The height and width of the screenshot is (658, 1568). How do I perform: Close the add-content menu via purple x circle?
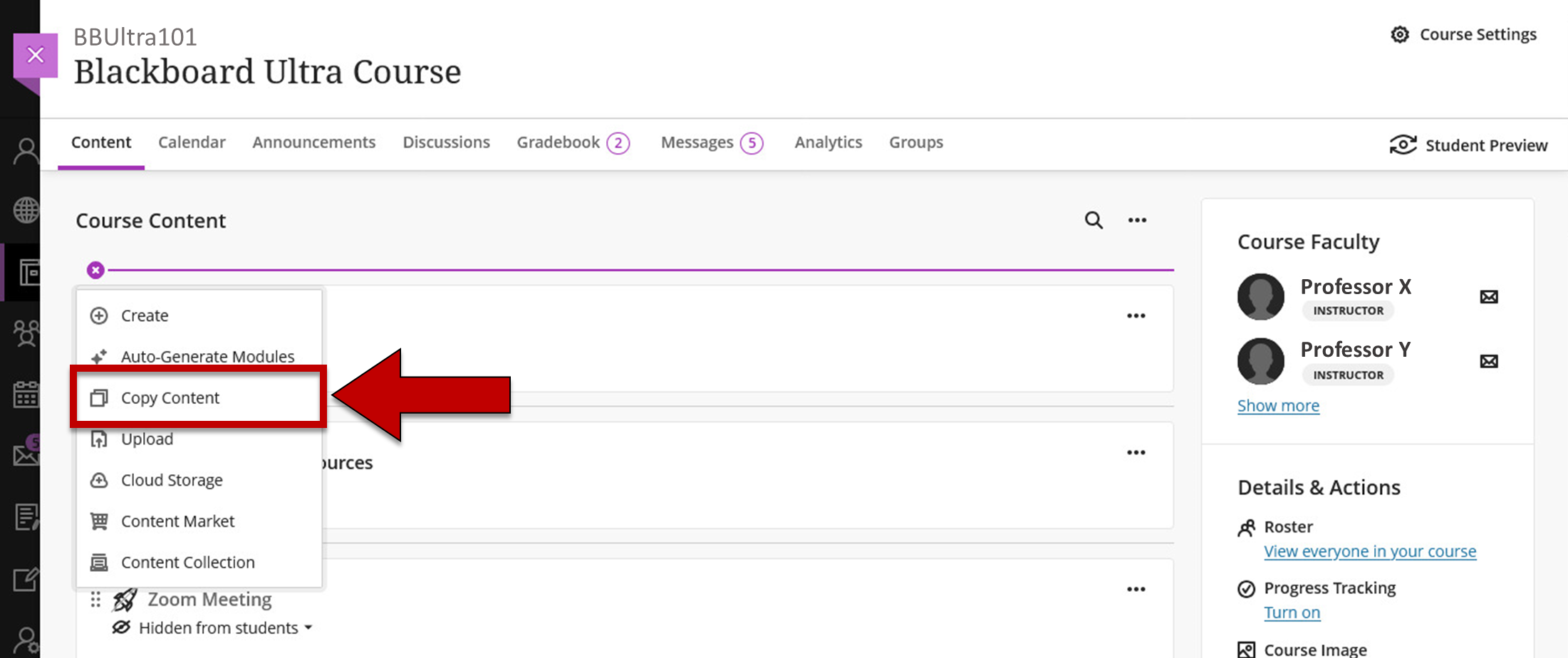[95, 270]
